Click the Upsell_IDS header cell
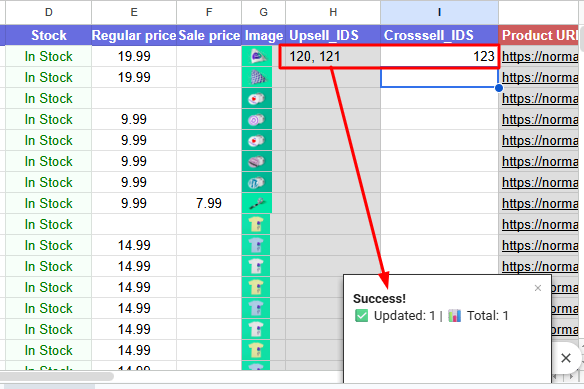Viewport: 584px width, 389px height. pos(333,35)
